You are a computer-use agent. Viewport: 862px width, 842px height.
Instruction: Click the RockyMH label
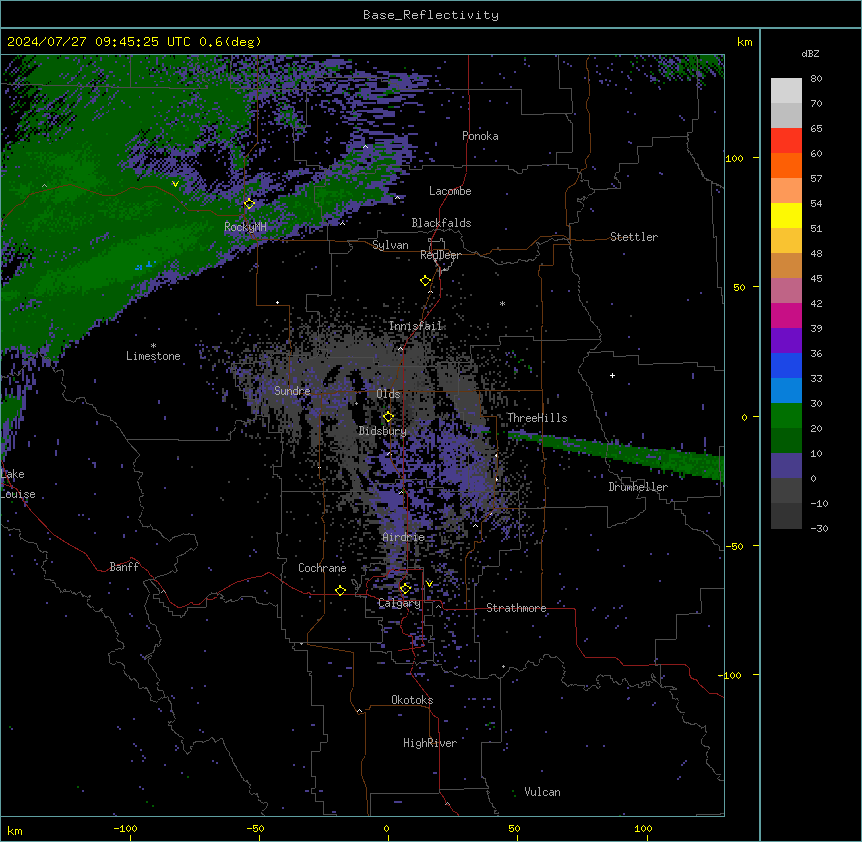245,226
